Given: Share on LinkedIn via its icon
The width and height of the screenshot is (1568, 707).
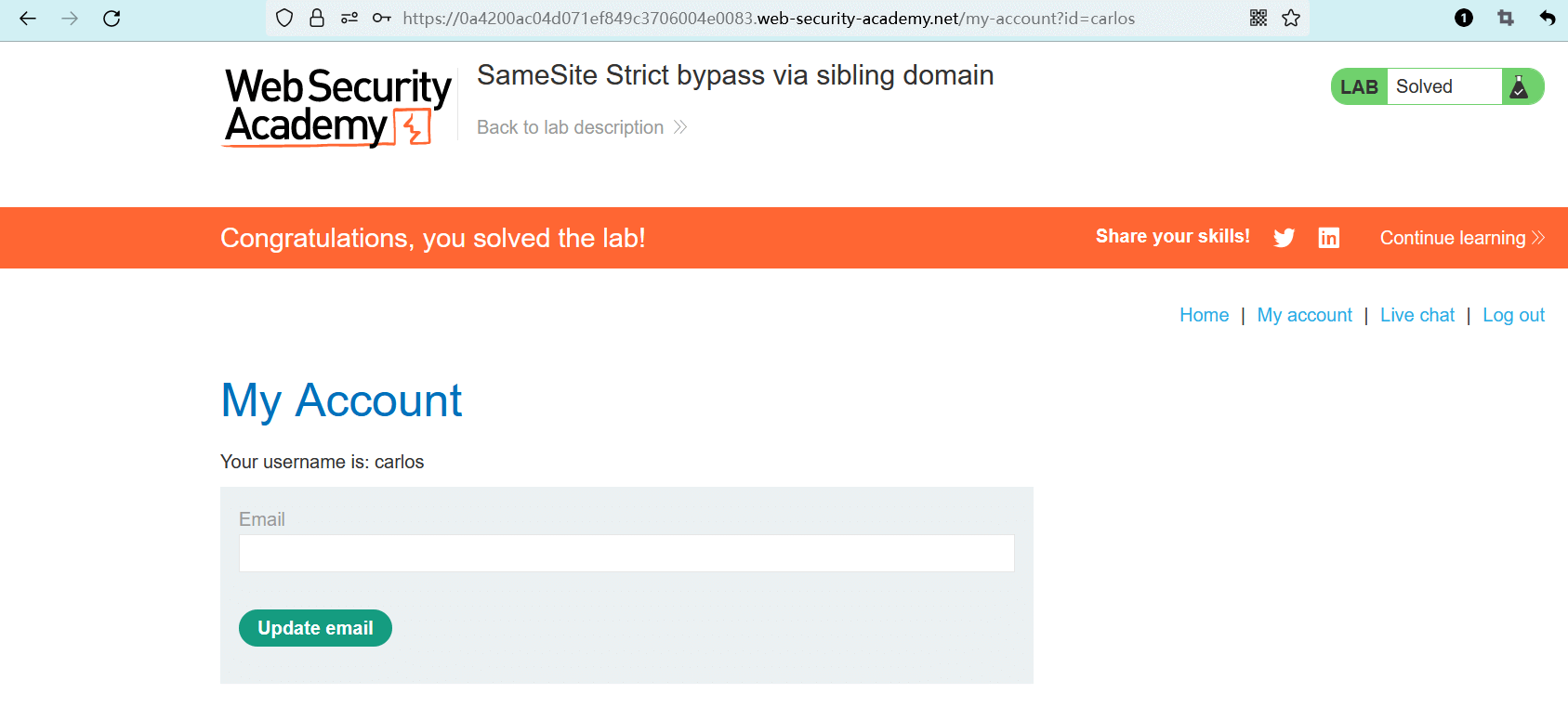Looking at the screenshot, I should tap(1329, 238).
